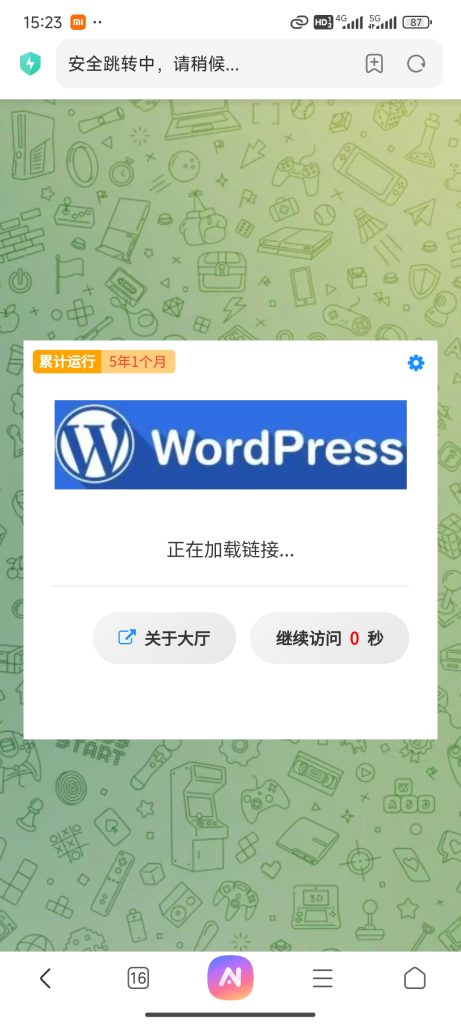Open the 16 tabs switcher

138,978
